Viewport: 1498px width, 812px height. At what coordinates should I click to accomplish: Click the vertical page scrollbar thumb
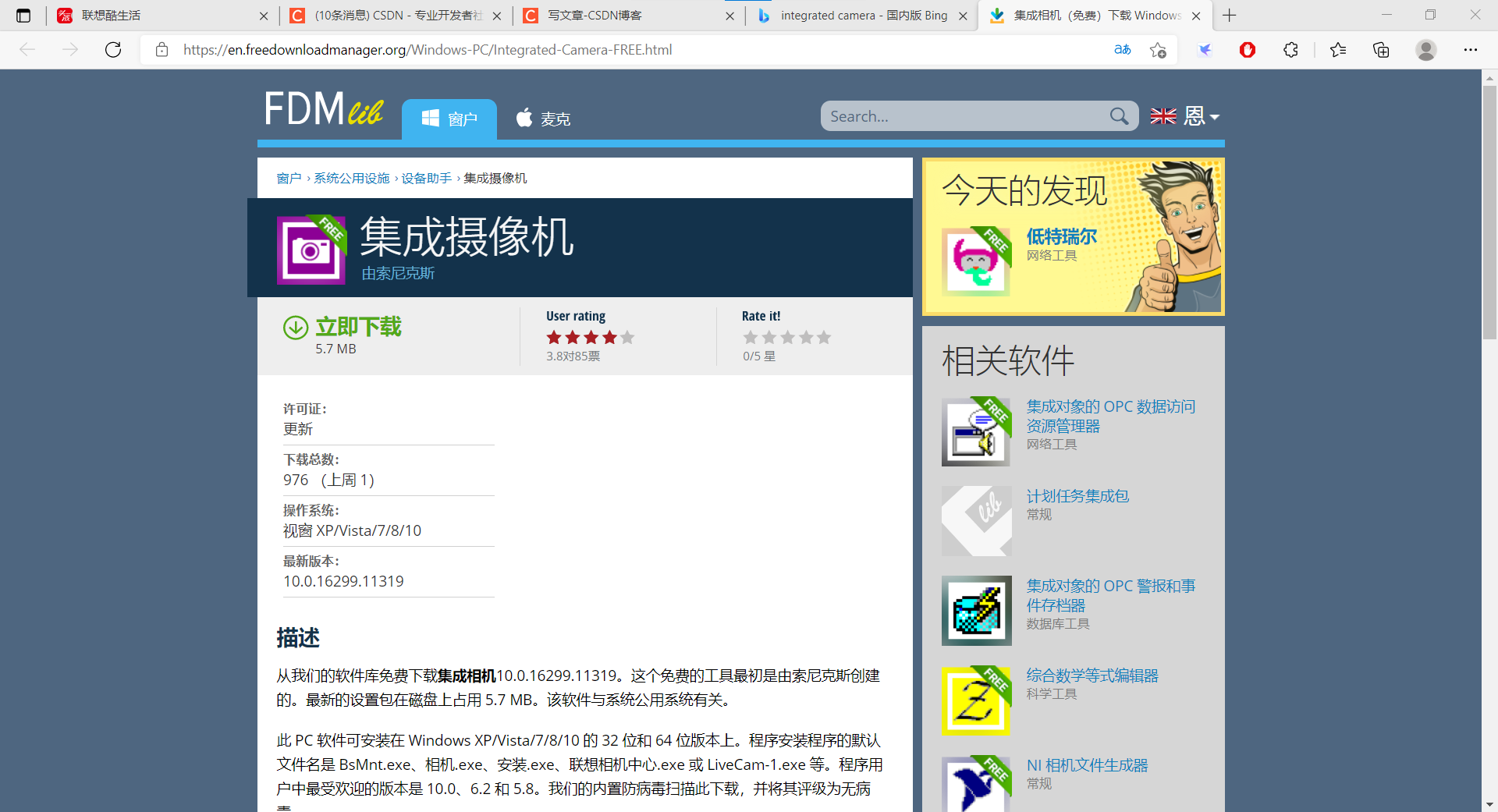coord(1489,212)
